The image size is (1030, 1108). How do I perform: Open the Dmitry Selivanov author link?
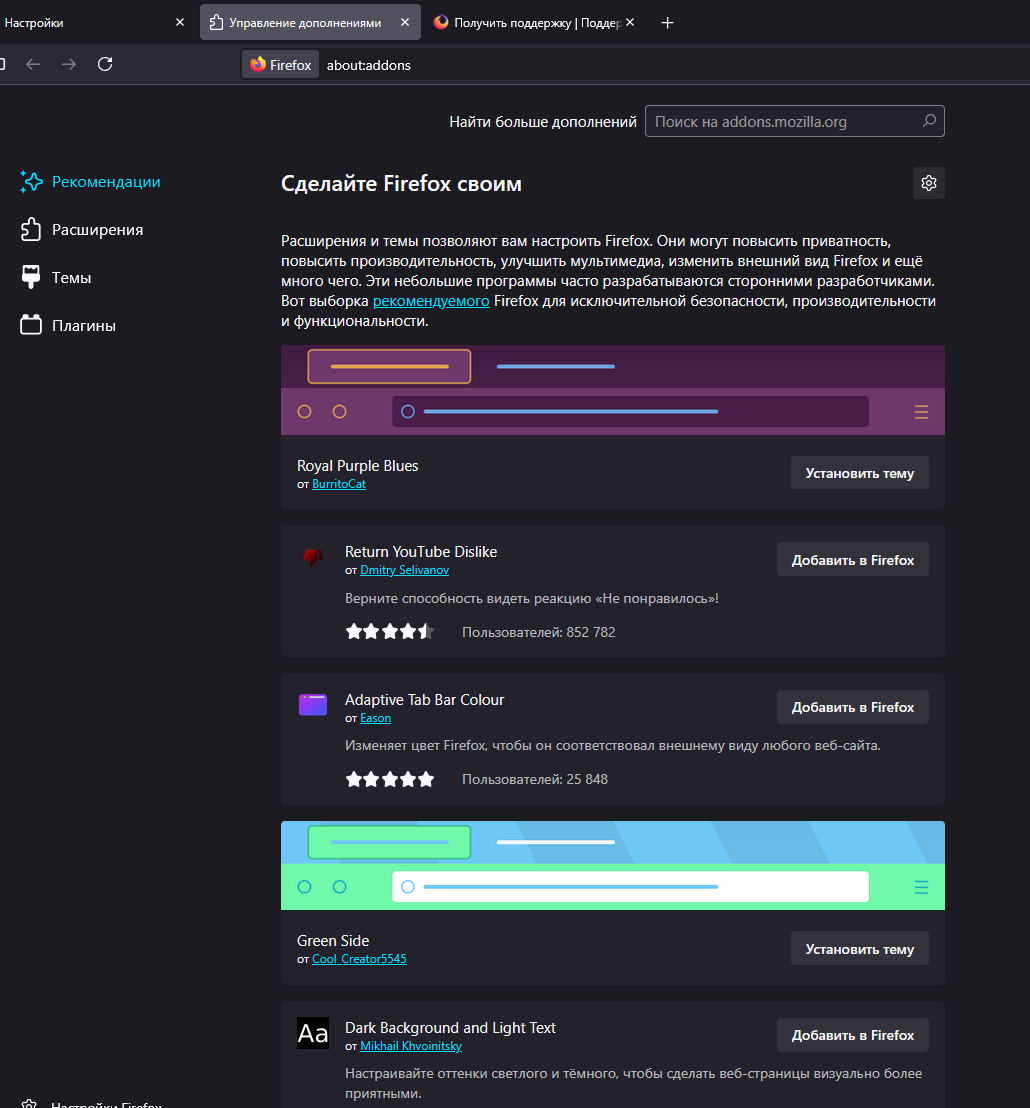tap(404, 570)
